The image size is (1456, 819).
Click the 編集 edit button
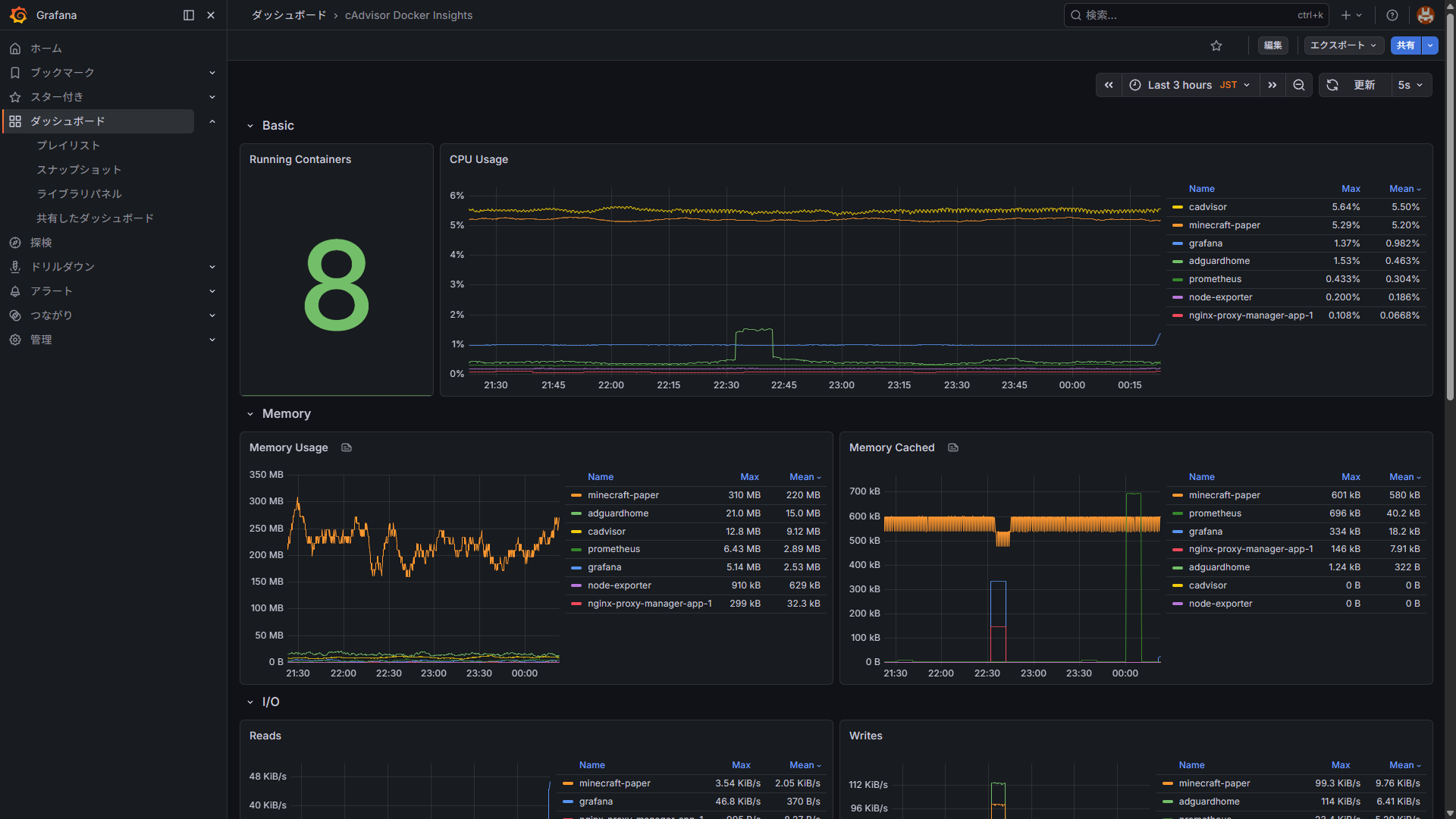(x=1273, y=45)
